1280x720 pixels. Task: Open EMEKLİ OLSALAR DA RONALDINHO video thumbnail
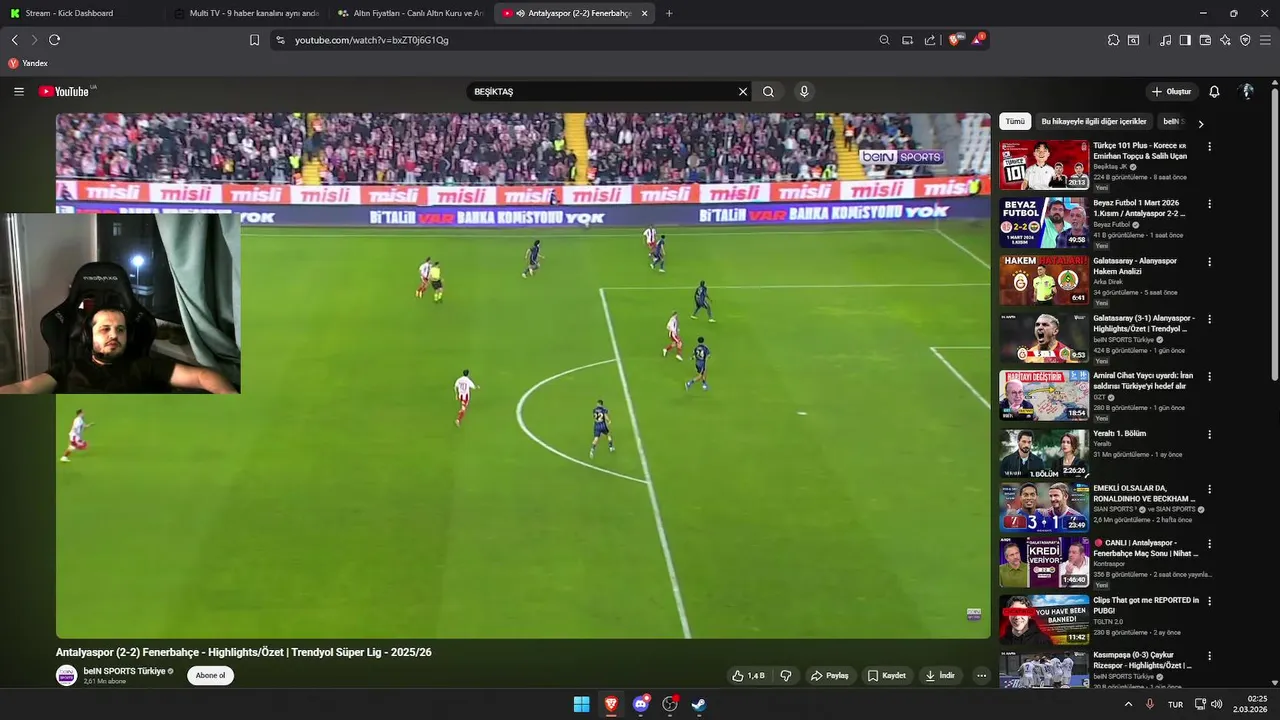pos(1044,507)
